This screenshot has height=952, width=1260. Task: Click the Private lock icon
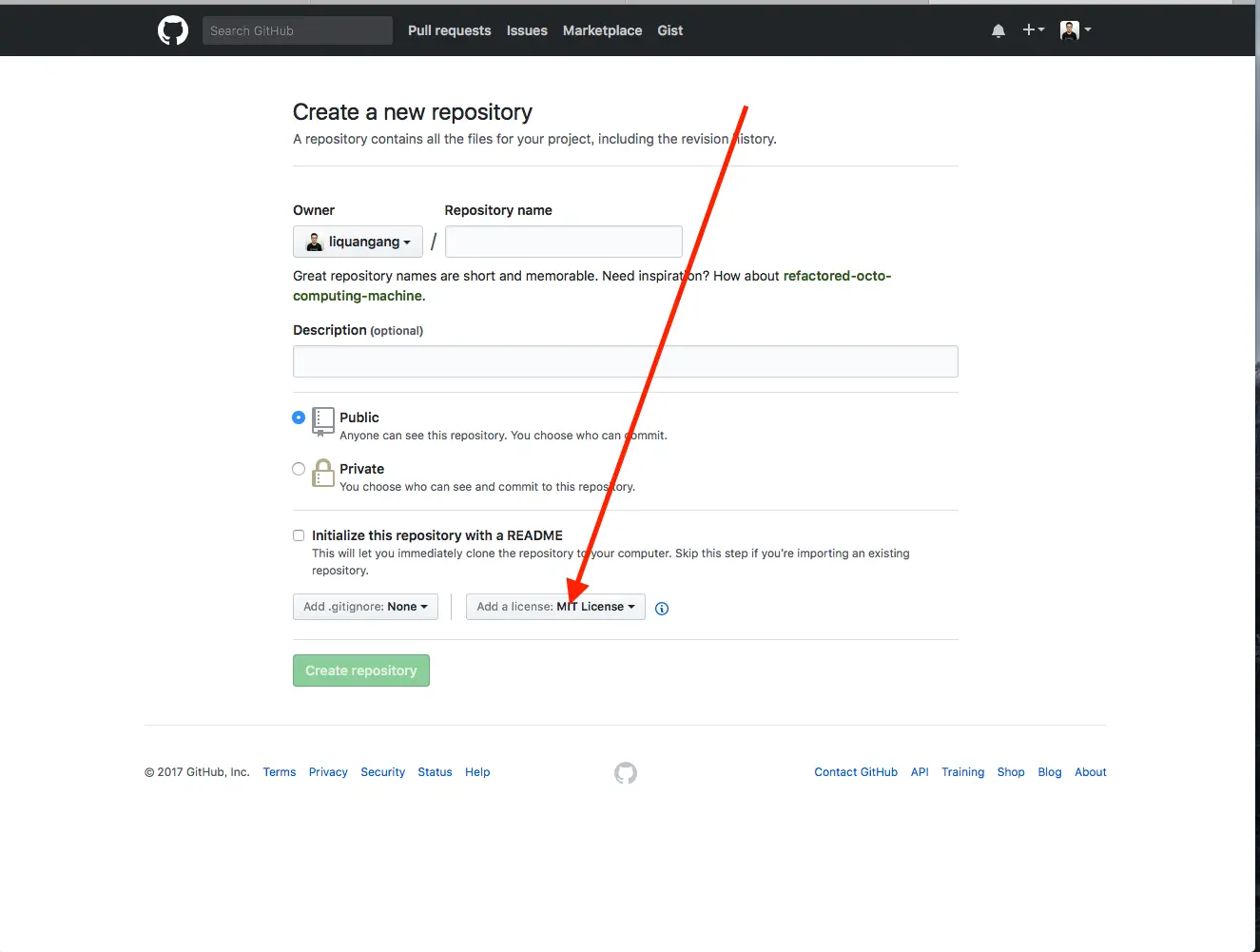[323, 473]
